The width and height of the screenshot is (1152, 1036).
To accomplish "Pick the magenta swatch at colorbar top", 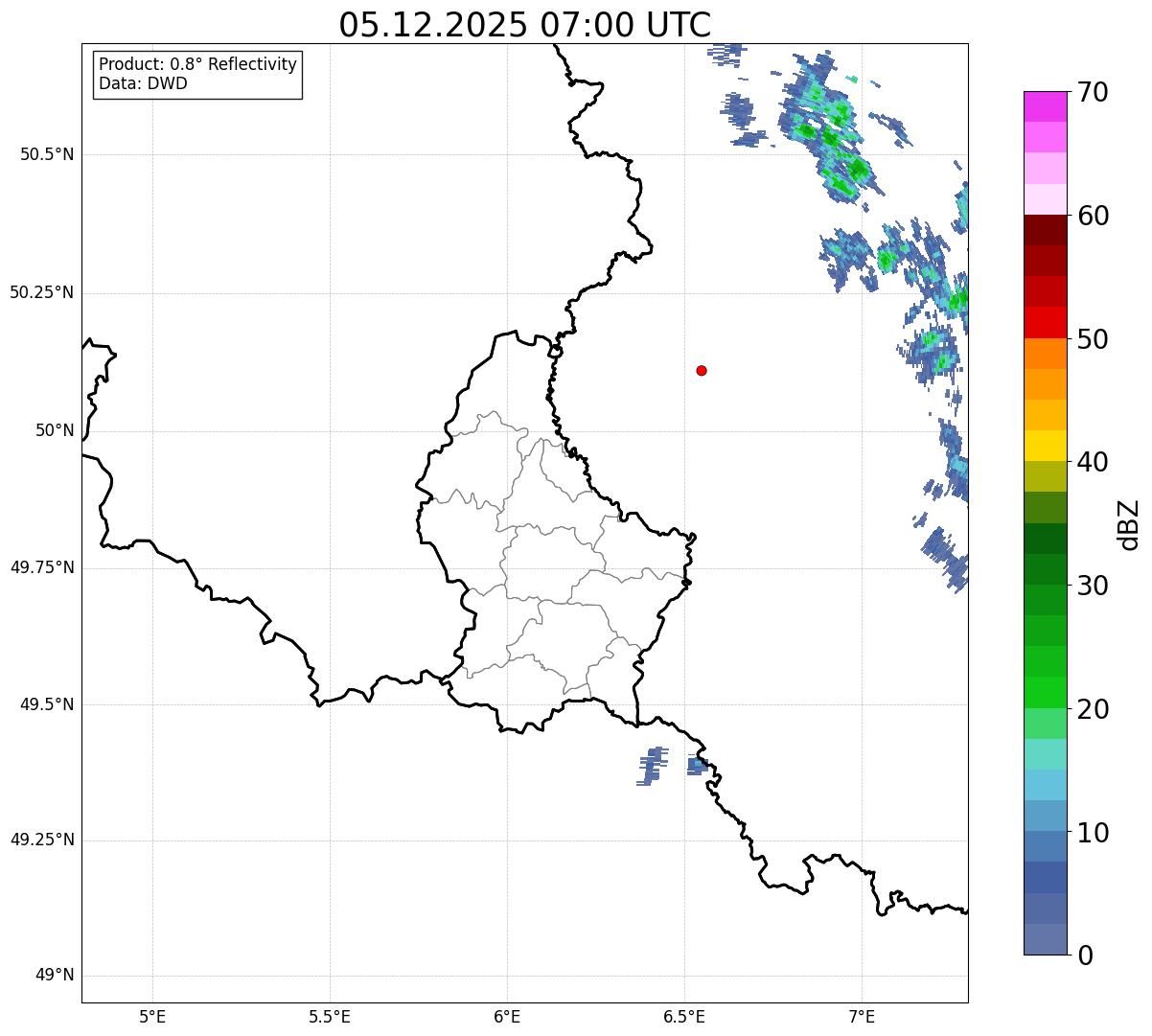I will [x=1045, y=106].
